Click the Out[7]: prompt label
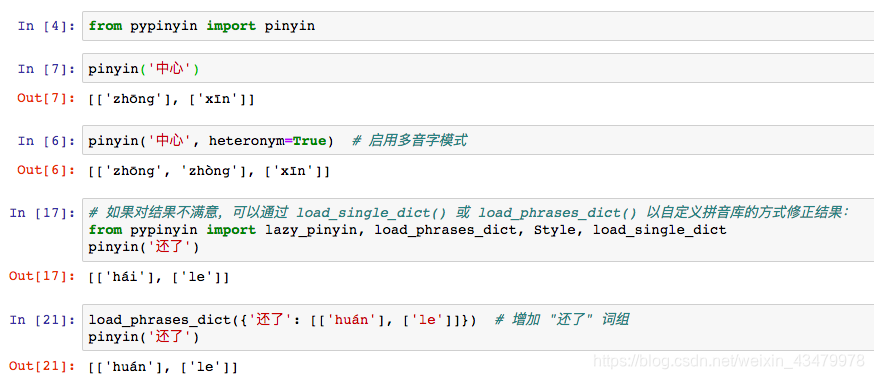The image size is (874, 379). coord(46,99)
